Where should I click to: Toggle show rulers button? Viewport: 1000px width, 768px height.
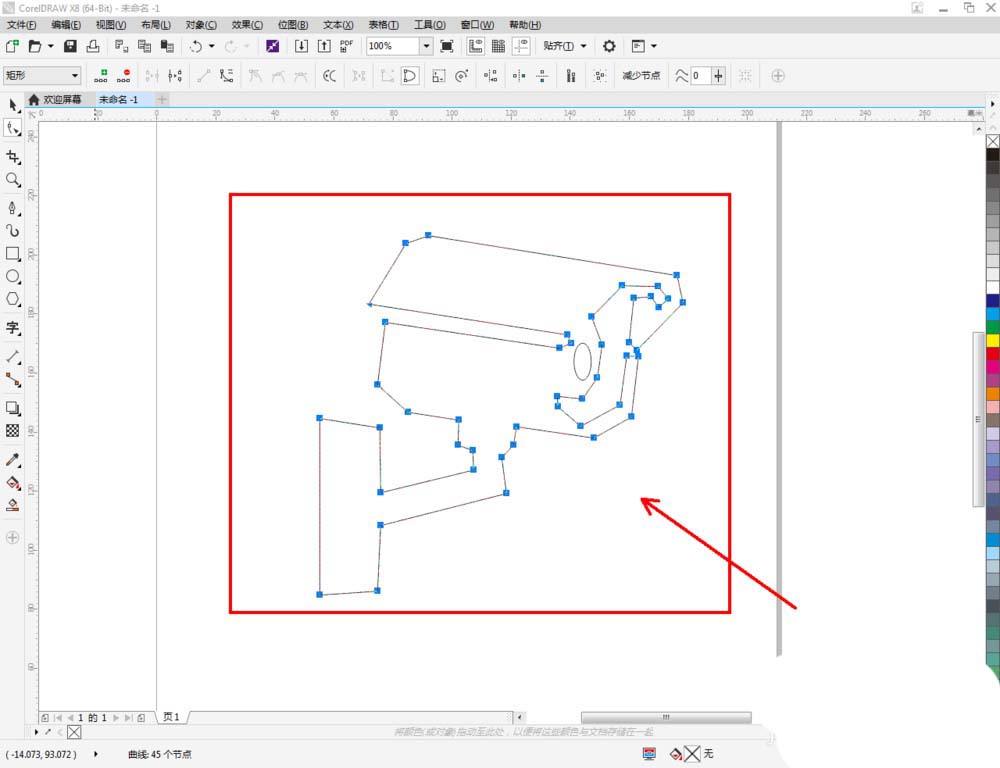click(x=475, y=46)
